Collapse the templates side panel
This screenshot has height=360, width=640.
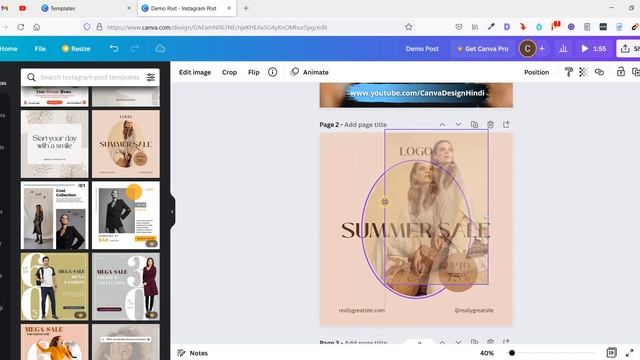(172, 211)
